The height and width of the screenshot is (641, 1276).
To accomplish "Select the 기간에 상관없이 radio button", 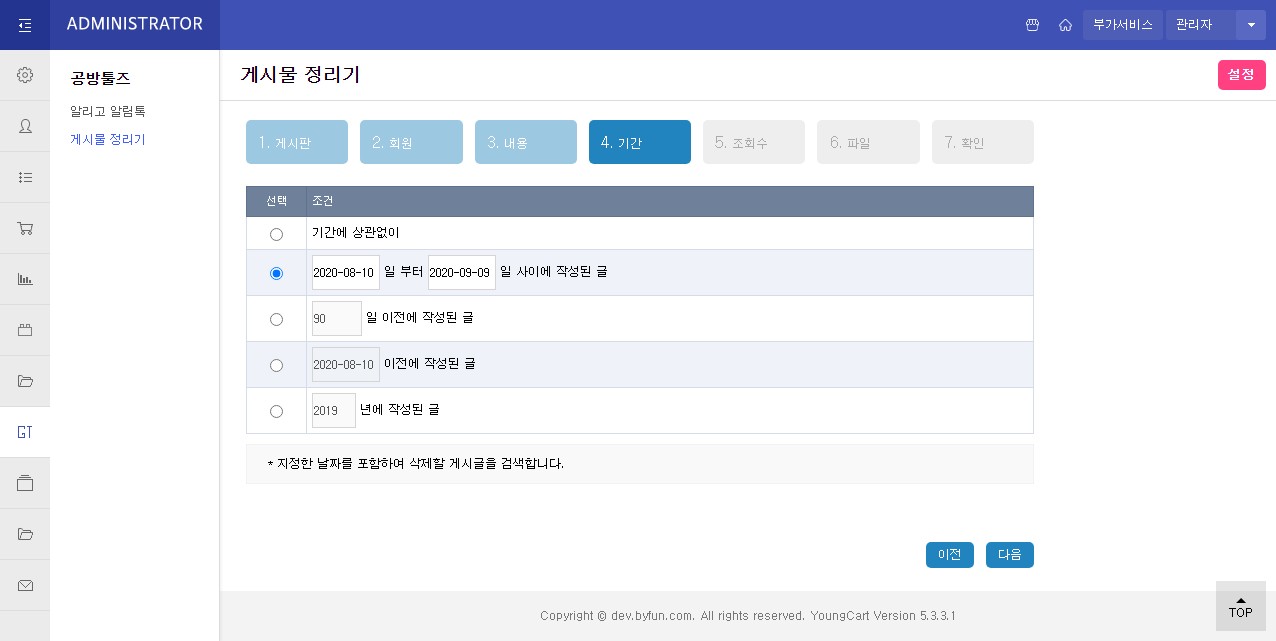I will pos(276,234).
